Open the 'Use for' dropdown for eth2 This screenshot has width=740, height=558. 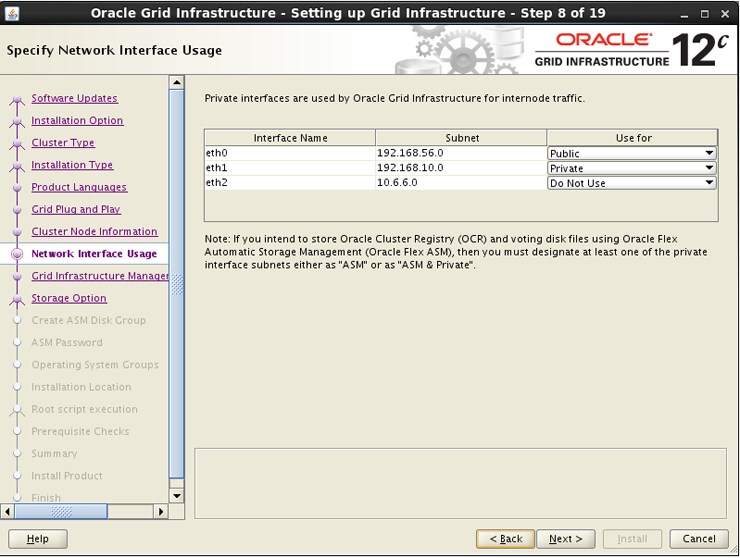coord(632,183)
